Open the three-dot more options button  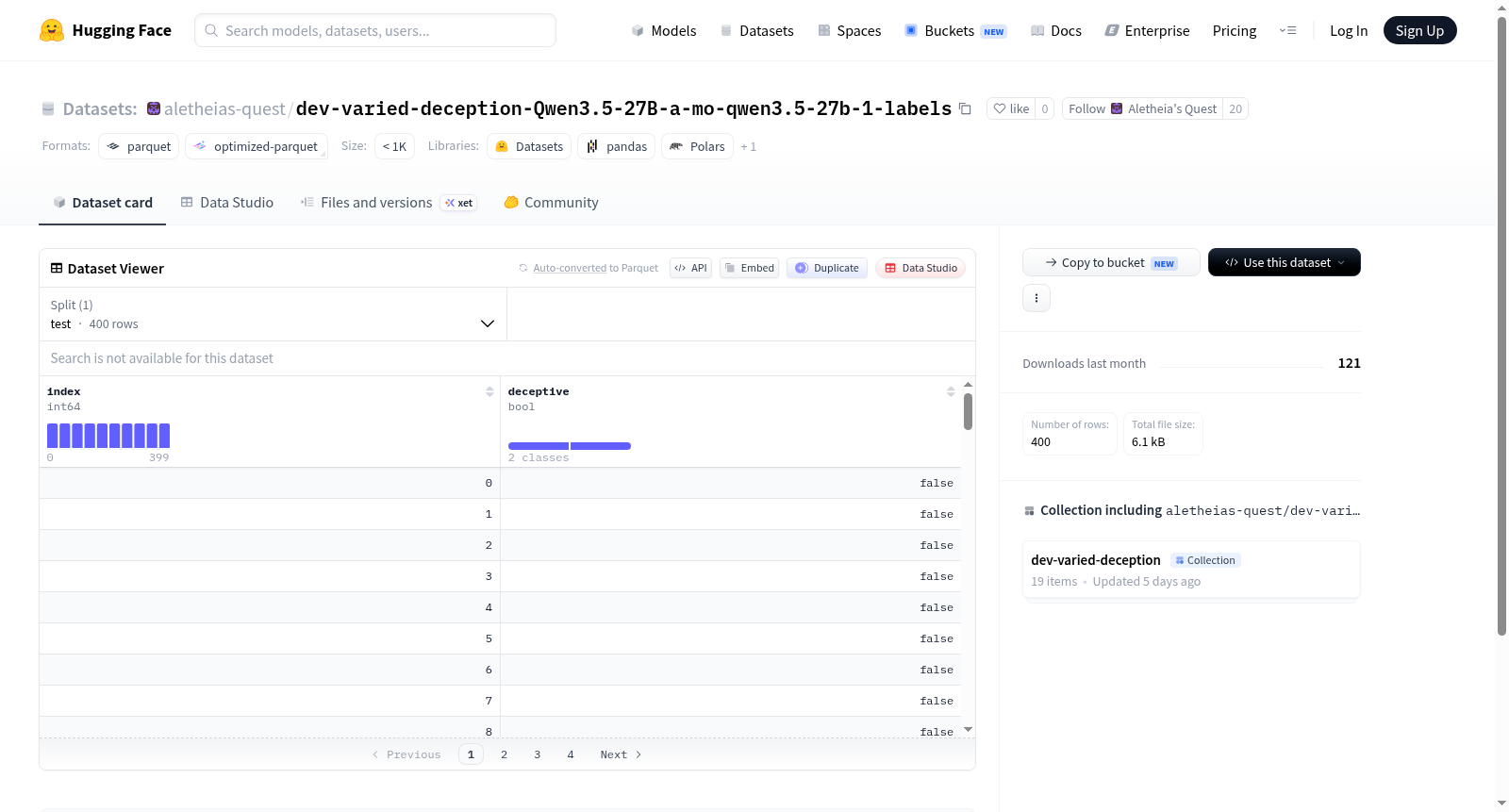1036,298
